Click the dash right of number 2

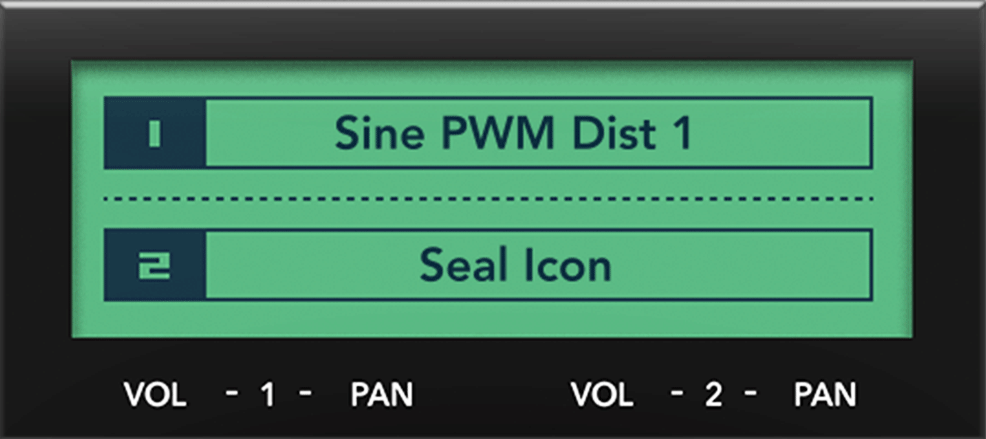(x=750, y=394)
